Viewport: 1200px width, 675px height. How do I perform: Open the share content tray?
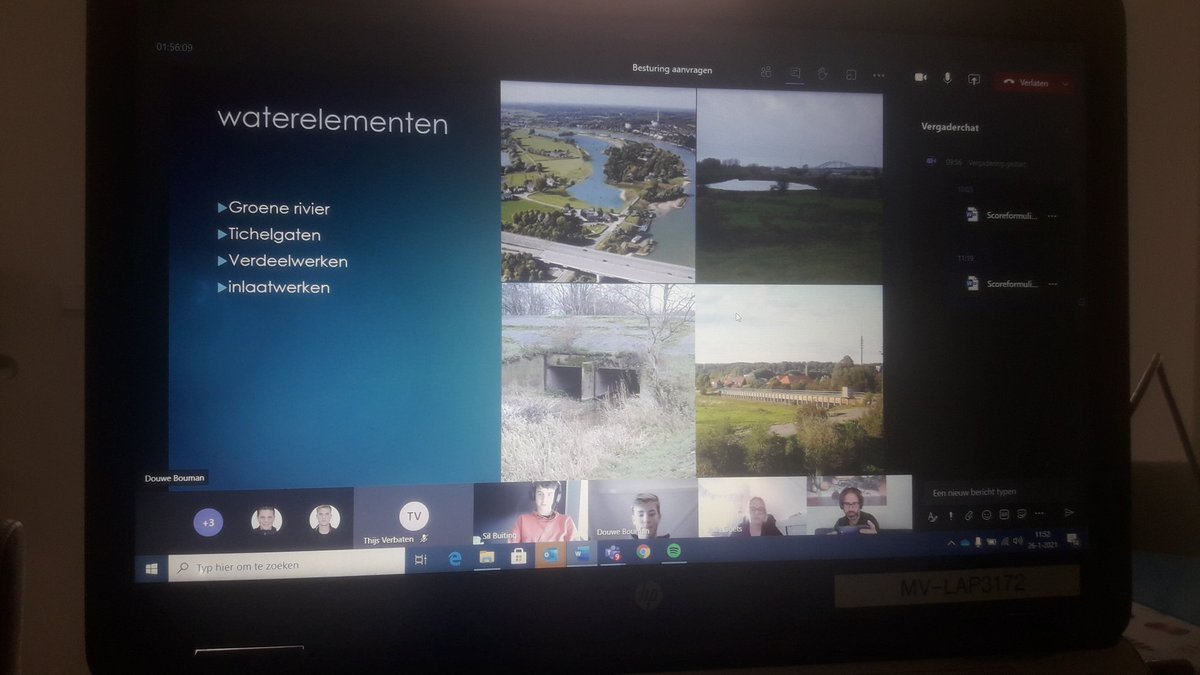click(x=973, y=80)
